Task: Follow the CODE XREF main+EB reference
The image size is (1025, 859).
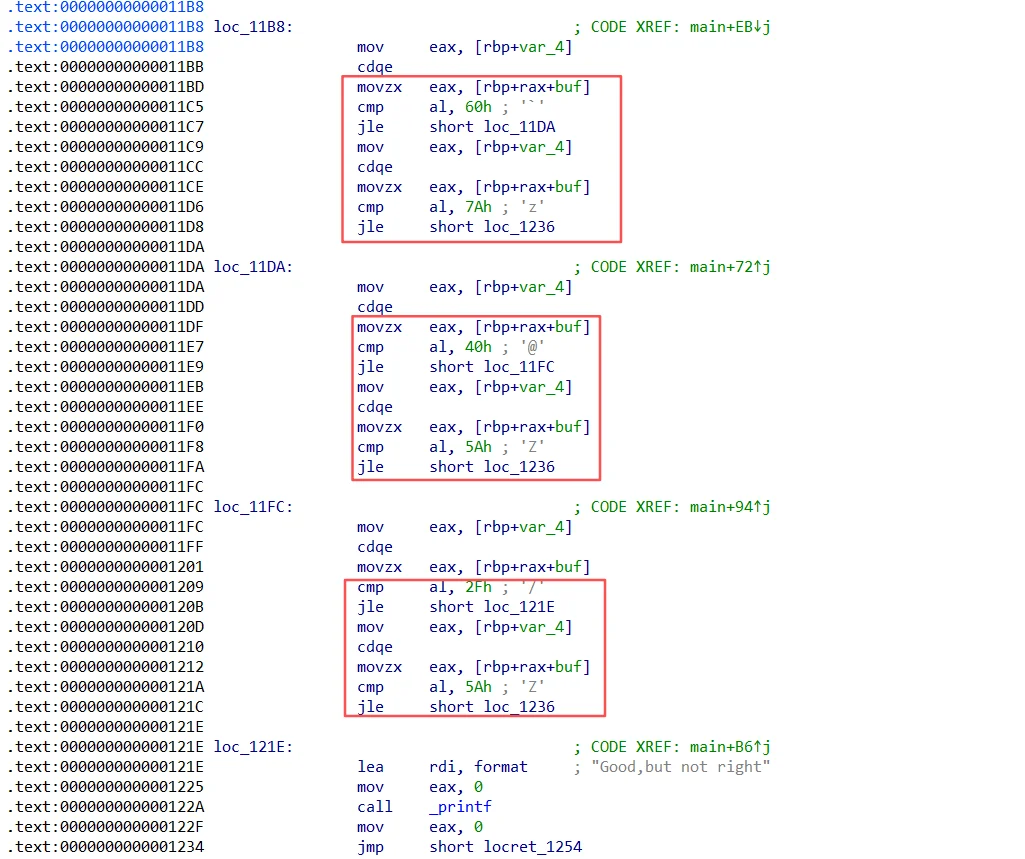Action: click(x=730, y=27)
